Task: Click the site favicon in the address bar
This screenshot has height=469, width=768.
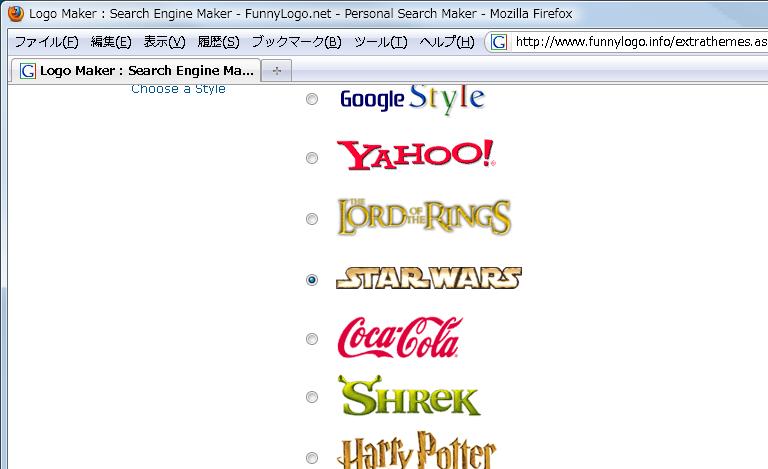Action: [x=499, y=42]
